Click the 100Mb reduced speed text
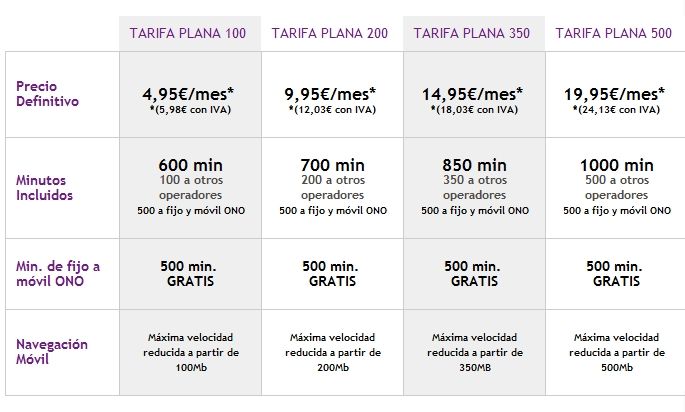Viewport: 685px width, 412px height. (x=189, y=367)
